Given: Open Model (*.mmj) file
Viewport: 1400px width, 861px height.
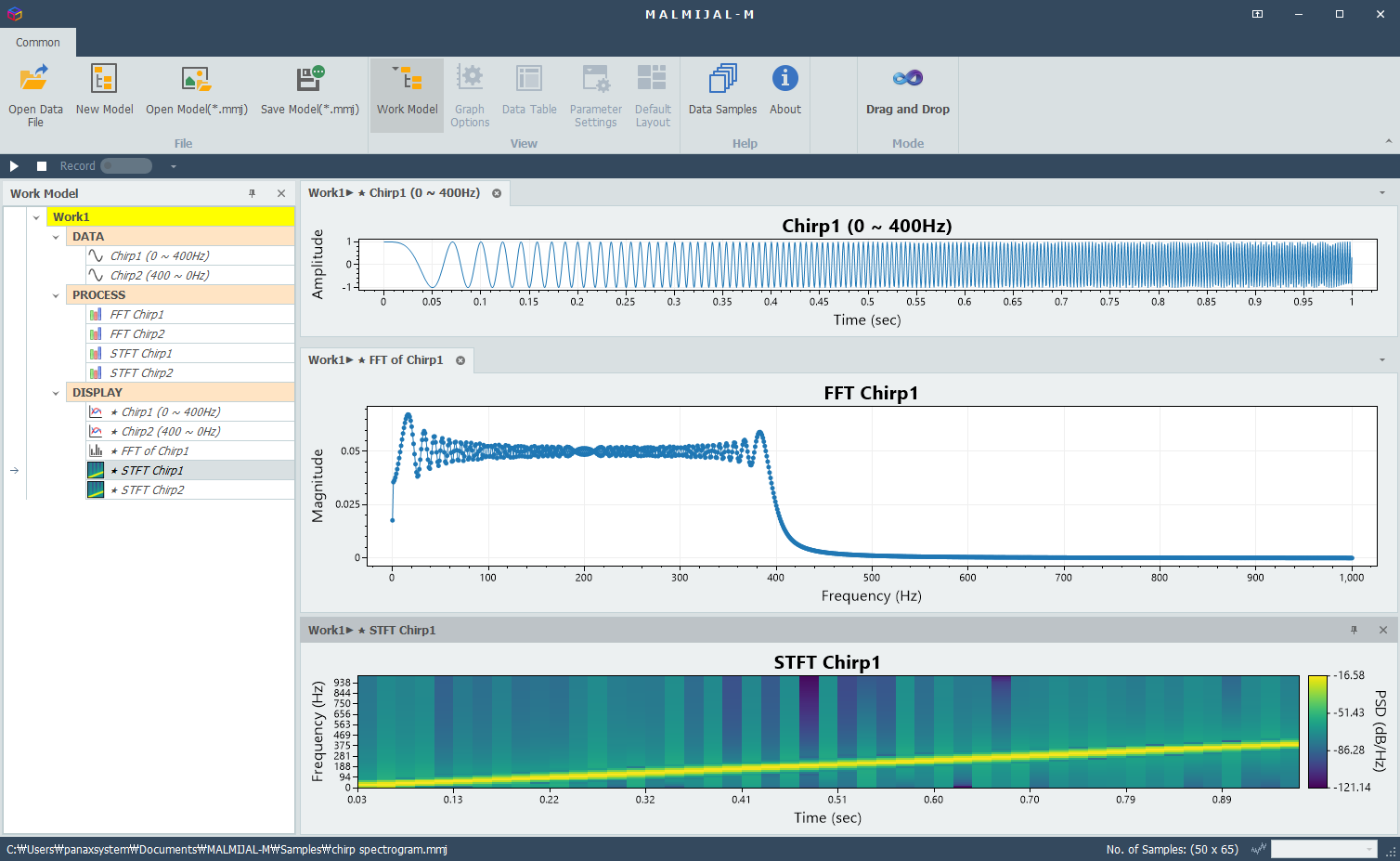Looking at the screenshot, I should coord(197,90).
